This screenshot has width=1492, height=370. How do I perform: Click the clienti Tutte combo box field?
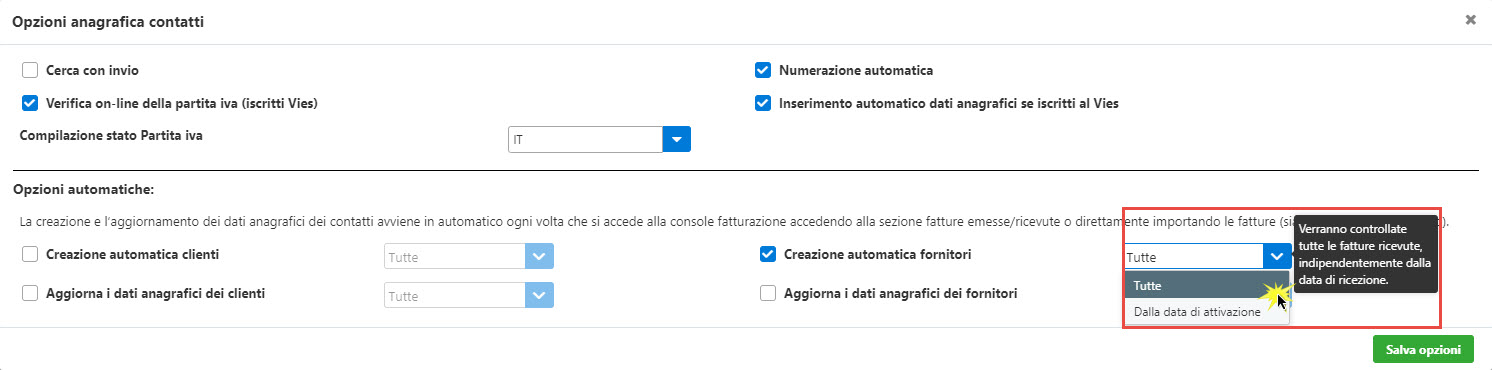pos(455,257)
